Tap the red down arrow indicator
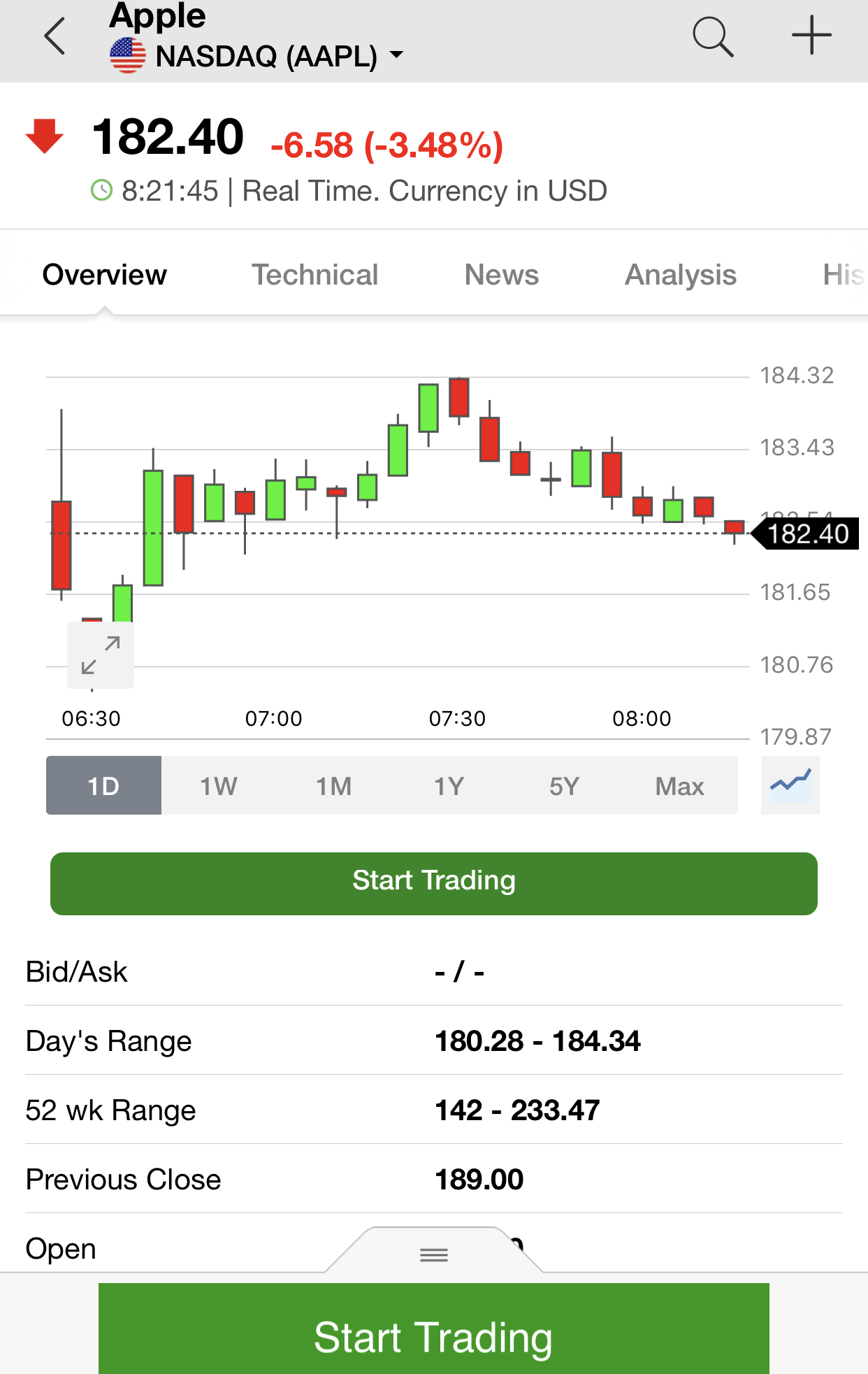Image resolution: width=868 pixels, height=1374 pixels. coord(45,136)
